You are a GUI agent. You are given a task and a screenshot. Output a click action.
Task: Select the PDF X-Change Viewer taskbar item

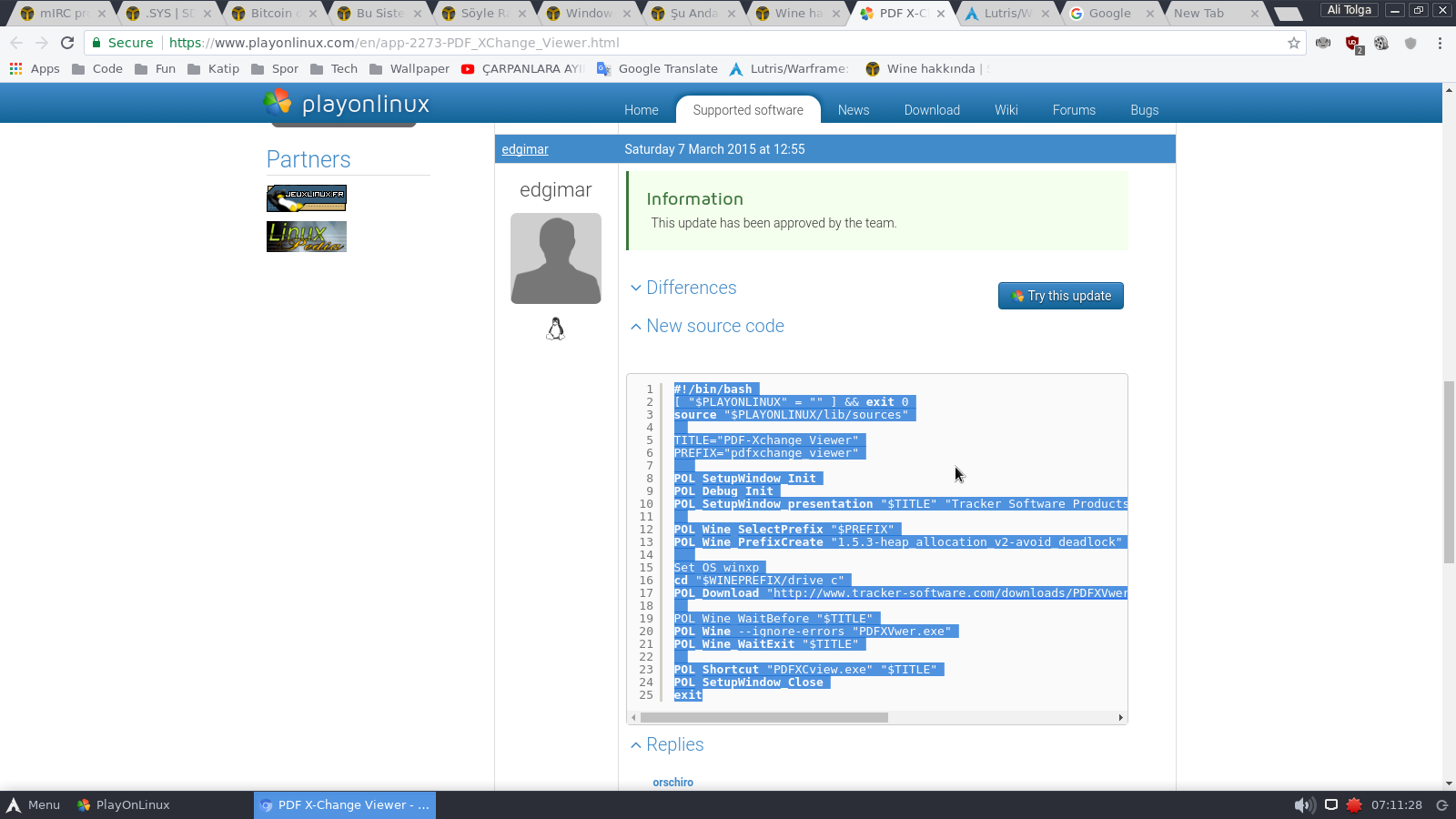[345, 804]
